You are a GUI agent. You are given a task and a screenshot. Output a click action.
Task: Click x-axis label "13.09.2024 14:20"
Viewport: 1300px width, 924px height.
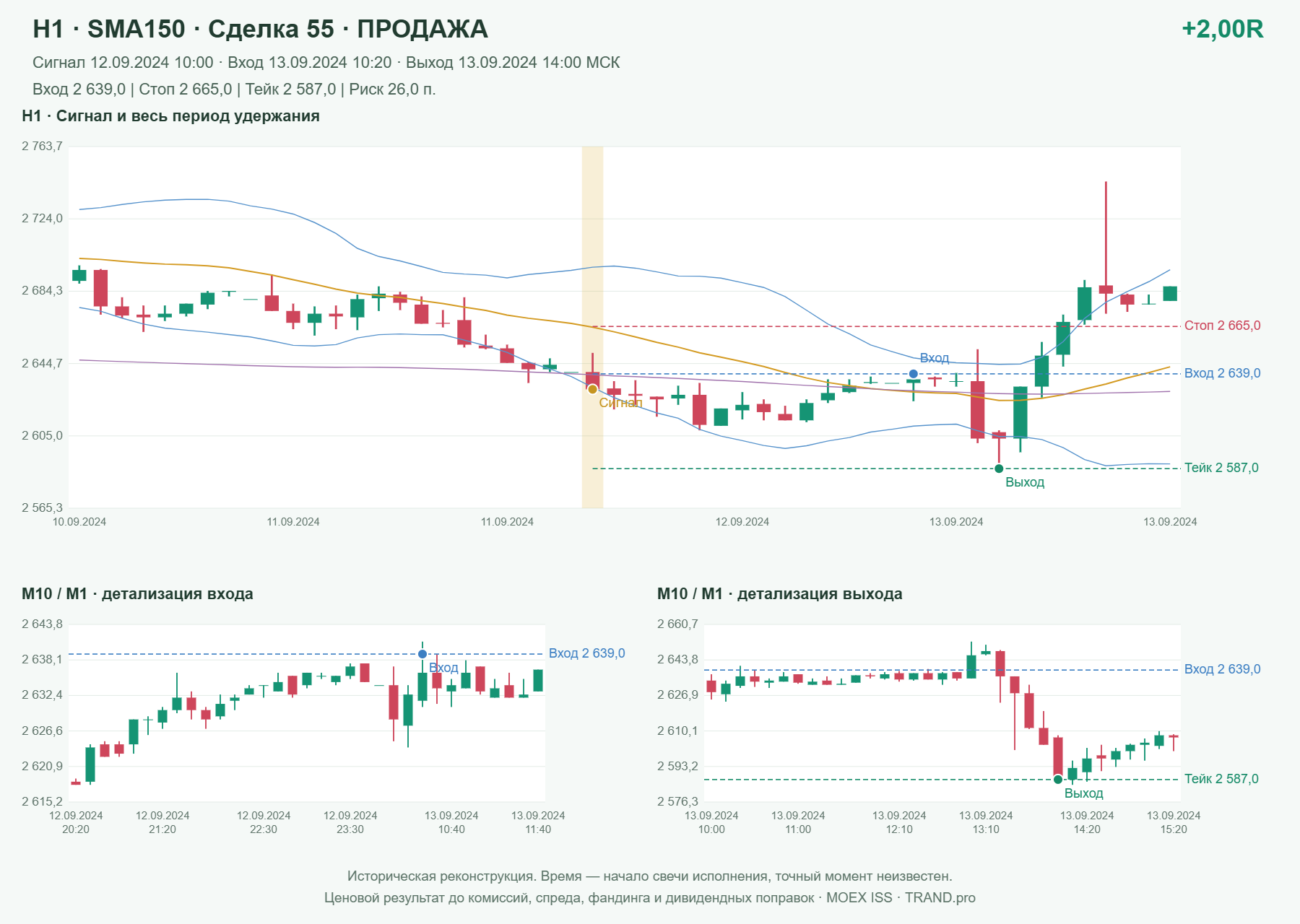pyautogui.click(x=1087, y=822)
